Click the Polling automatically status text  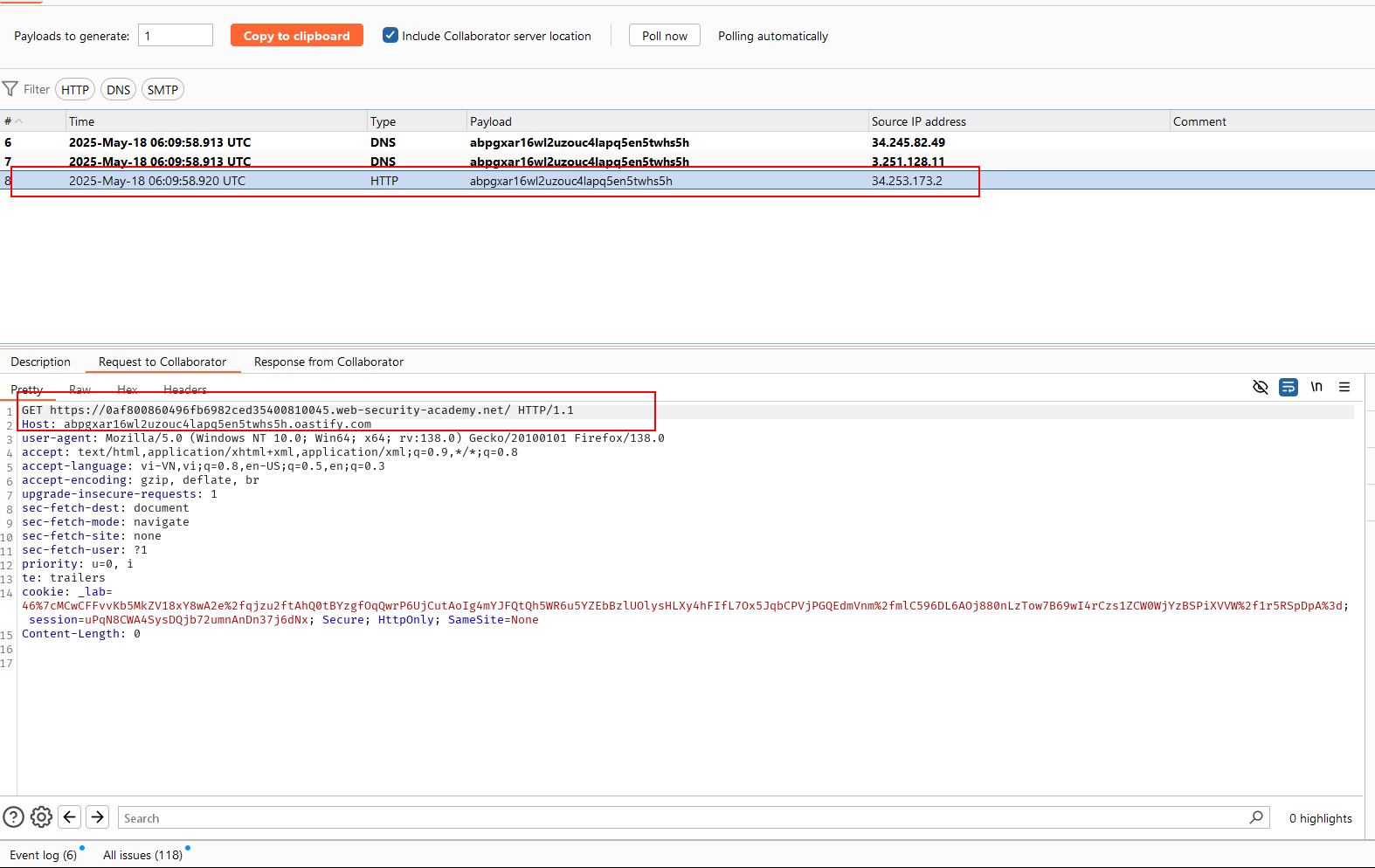click(x=773, y=36)
